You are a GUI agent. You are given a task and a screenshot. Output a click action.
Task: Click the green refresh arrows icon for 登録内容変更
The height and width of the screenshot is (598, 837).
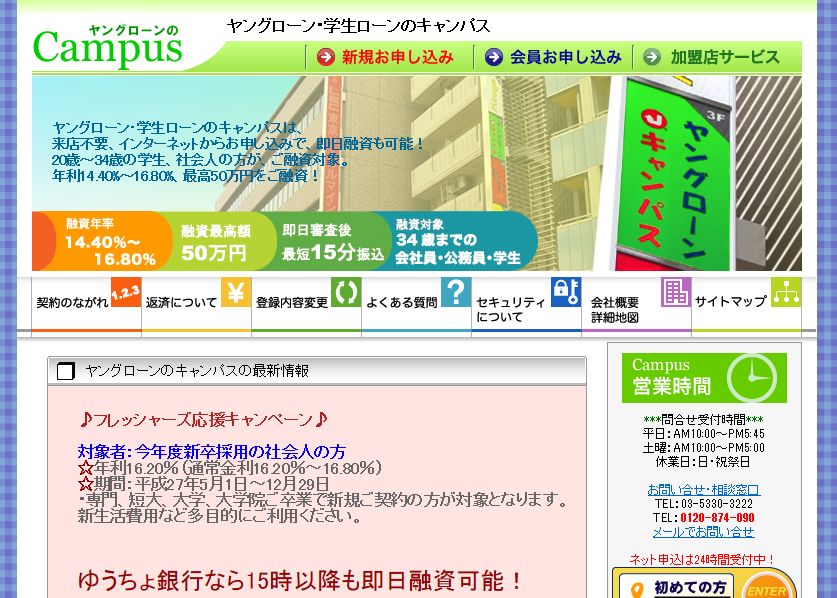pos(346,292)
